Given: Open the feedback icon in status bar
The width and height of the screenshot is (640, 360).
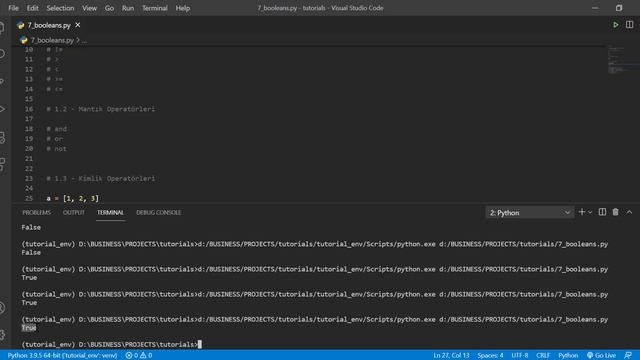Looking at the screenshot, I should click(628, 356).
